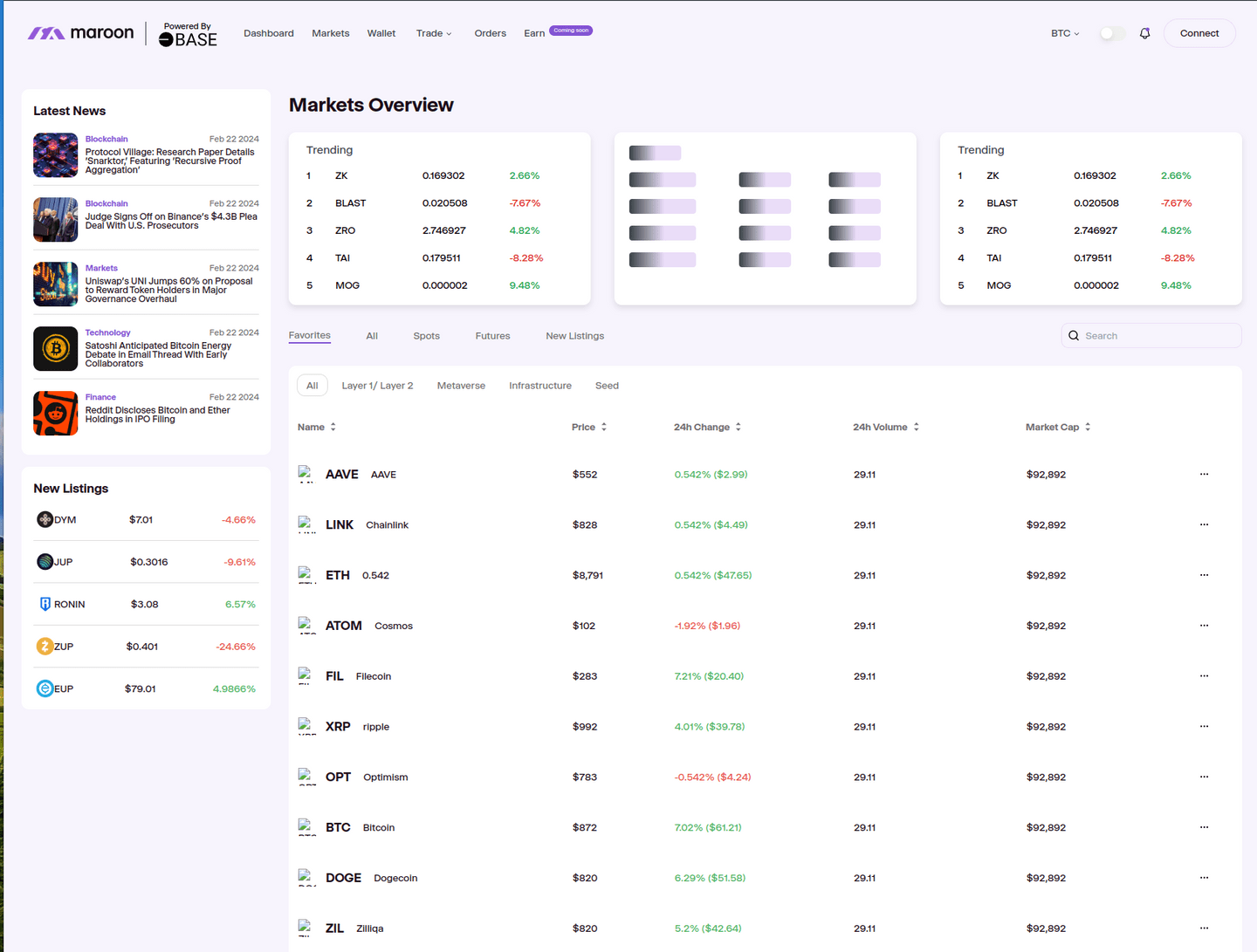Switch to the All markets tab
The image size is (1257, 952).
pyautogui.click(x=372, y=336)
